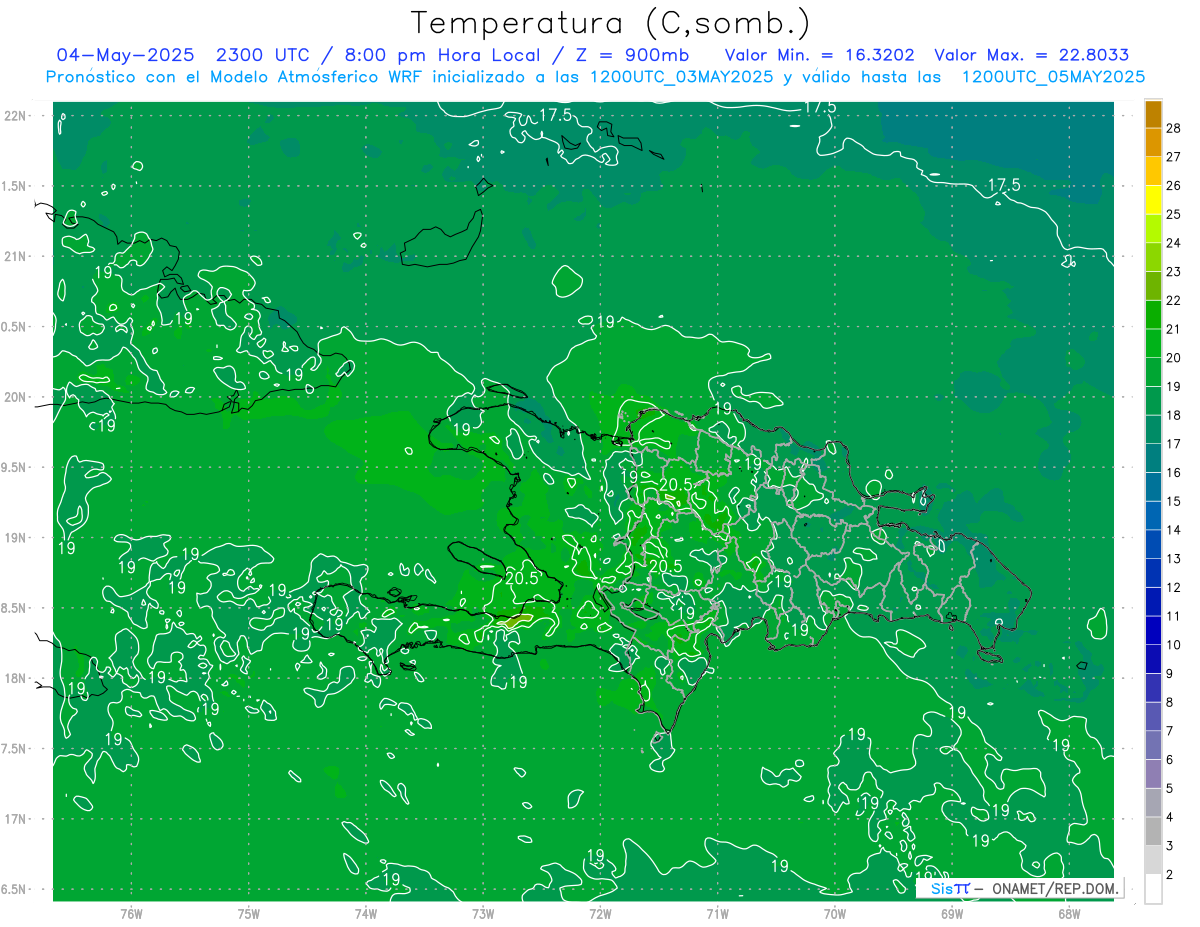This screenshot has width=1200, height=927.
Task: Click the "20N" latitude axis label
Action: tap(15, 397)
